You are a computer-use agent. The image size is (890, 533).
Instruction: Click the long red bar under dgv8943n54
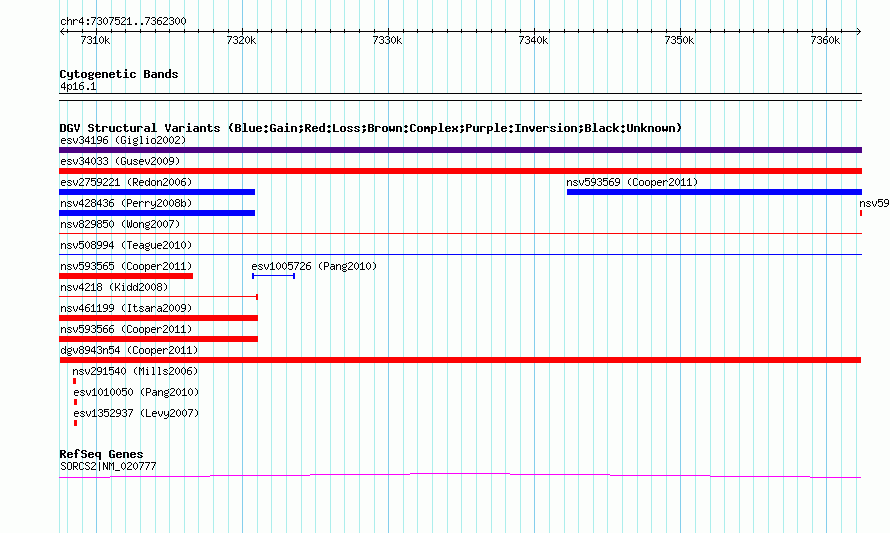[x=460, y=360]
